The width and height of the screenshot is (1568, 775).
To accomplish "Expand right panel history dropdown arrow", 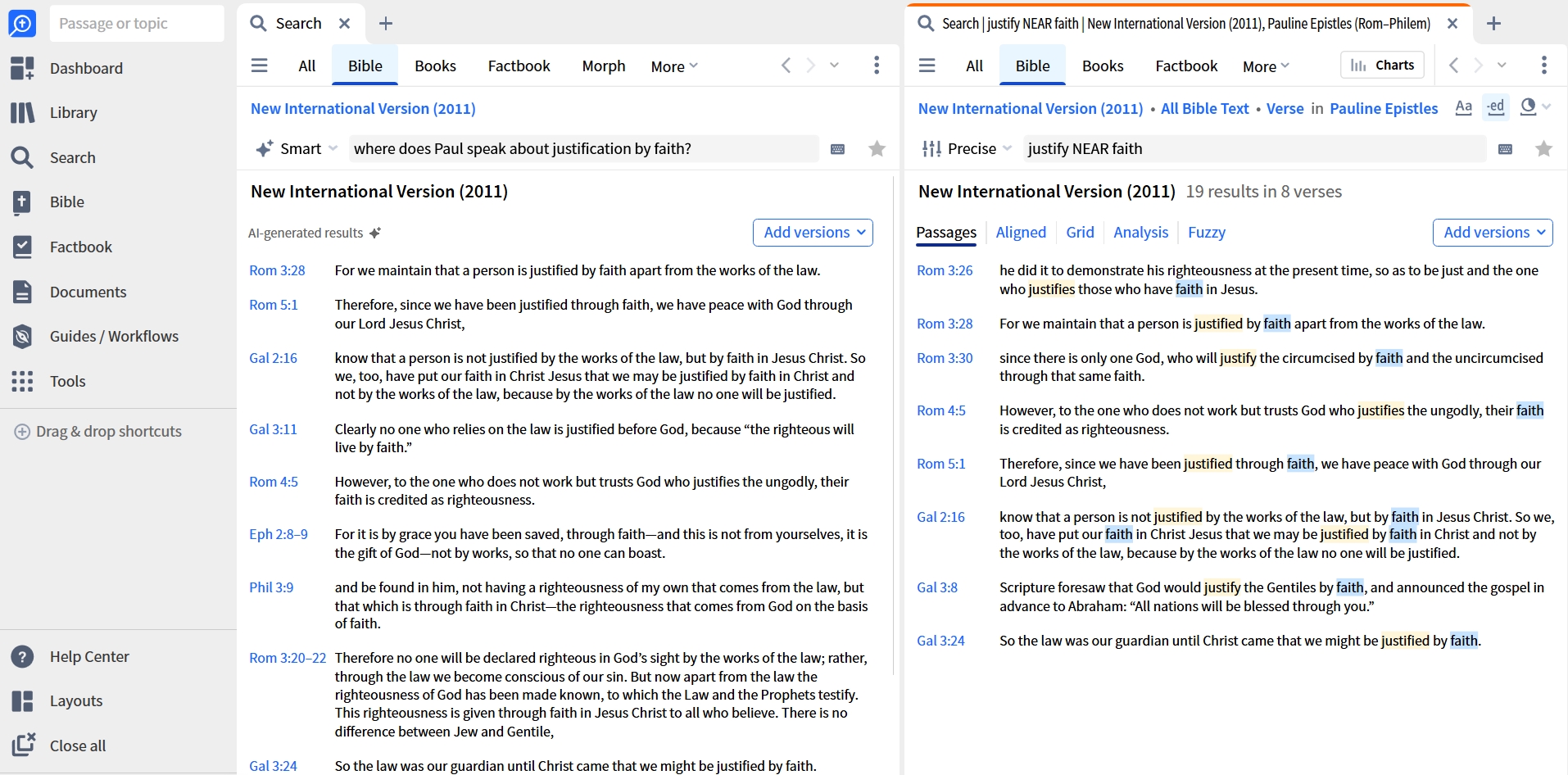I will point(1502,66).
